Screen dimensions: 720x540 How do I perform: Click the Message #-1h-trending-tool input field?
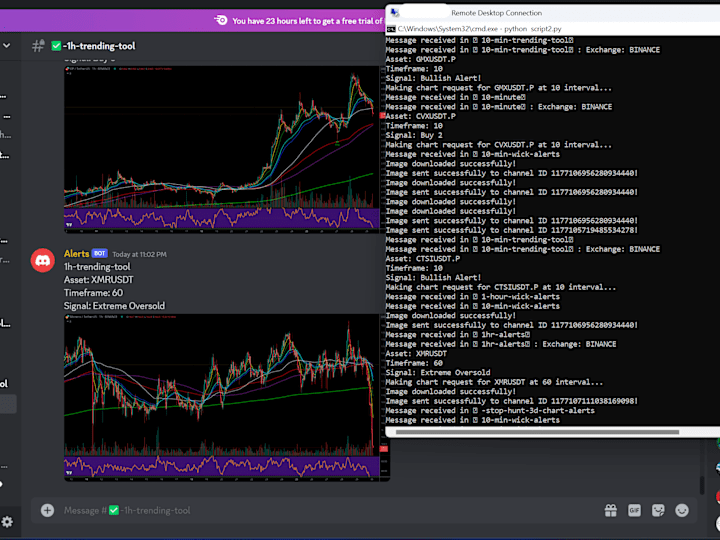point(321,510)
